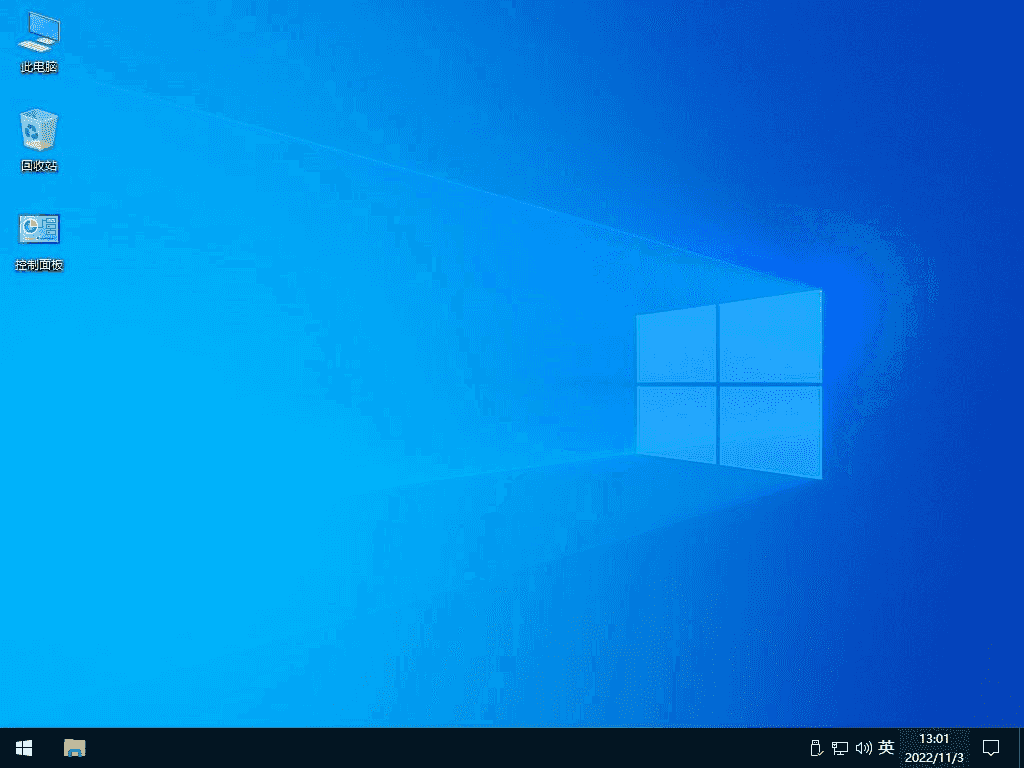Click the Start menu Windows logo

[x=22, y=747]
